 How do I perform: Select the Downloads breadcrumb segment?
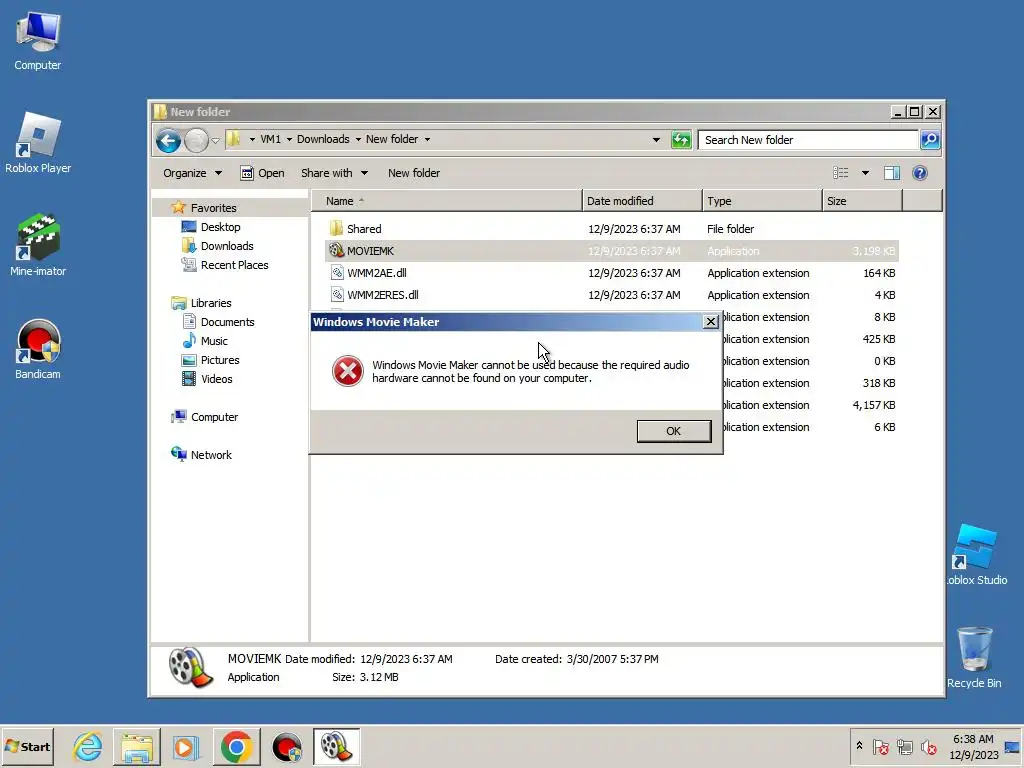[x=323, y=139]
